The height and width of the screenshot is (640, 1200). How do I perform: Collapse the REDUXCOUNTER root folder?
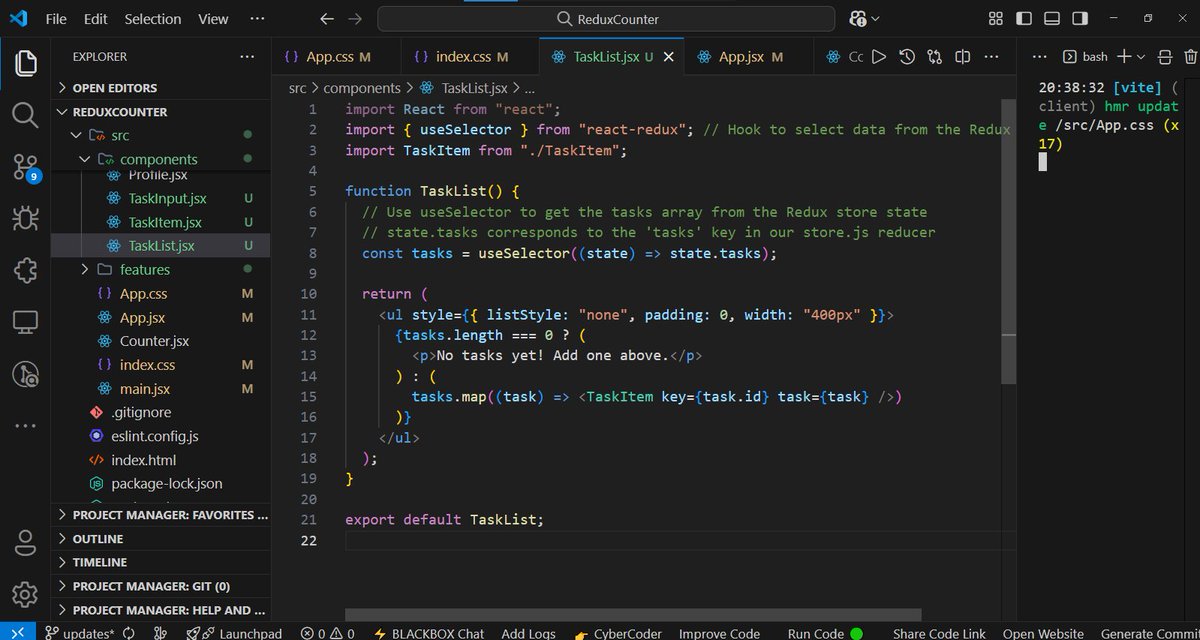[160, 112]
